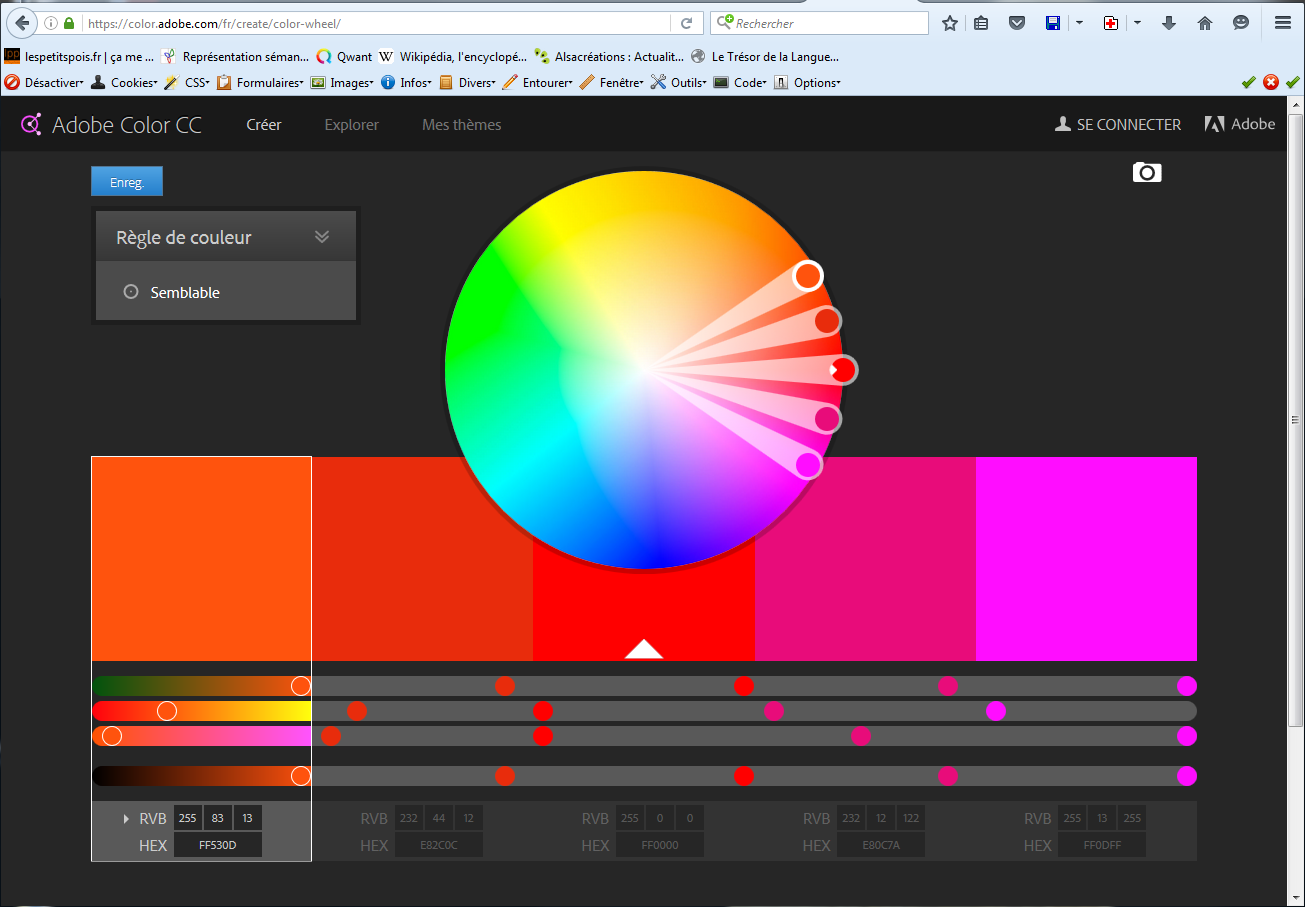Open the Firefox hamburger menu
Screen dimensions: 1305x907
click(1283, 23)
